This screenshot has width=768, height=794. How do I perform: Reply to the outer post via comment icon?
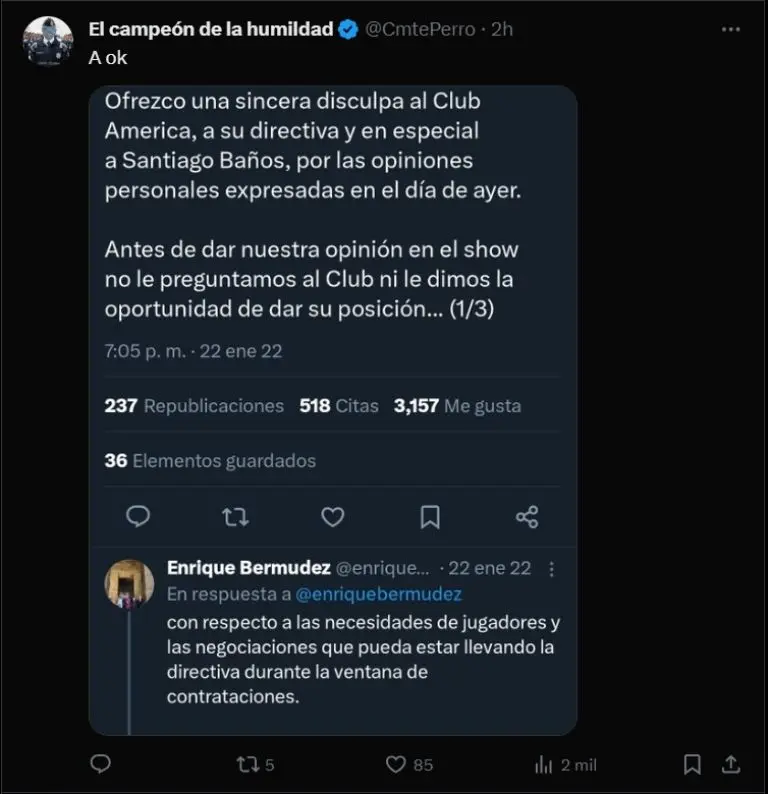point(100,764)
